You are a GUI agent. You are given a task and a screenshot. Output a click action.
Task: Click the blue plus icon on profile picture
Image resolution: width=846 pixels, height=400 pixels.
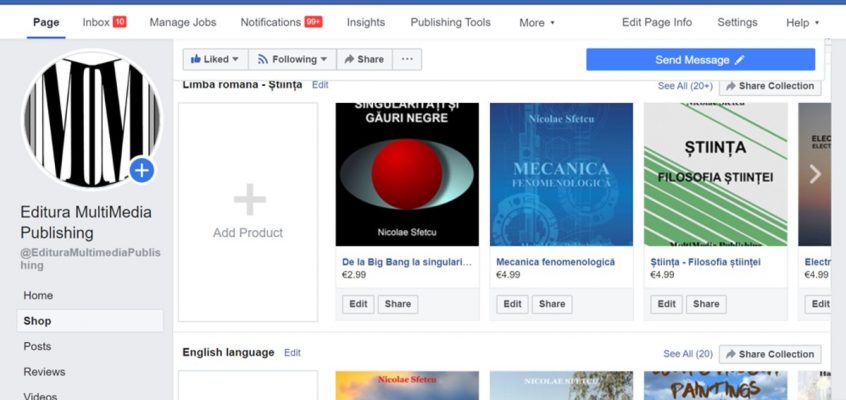coord(142,171)
